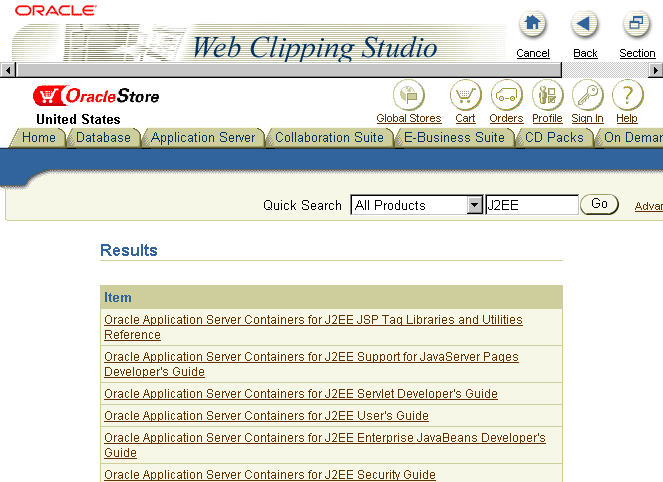The image size is (663, 482).
Task: Click the Go search button
Action: (x=599, y=204)
